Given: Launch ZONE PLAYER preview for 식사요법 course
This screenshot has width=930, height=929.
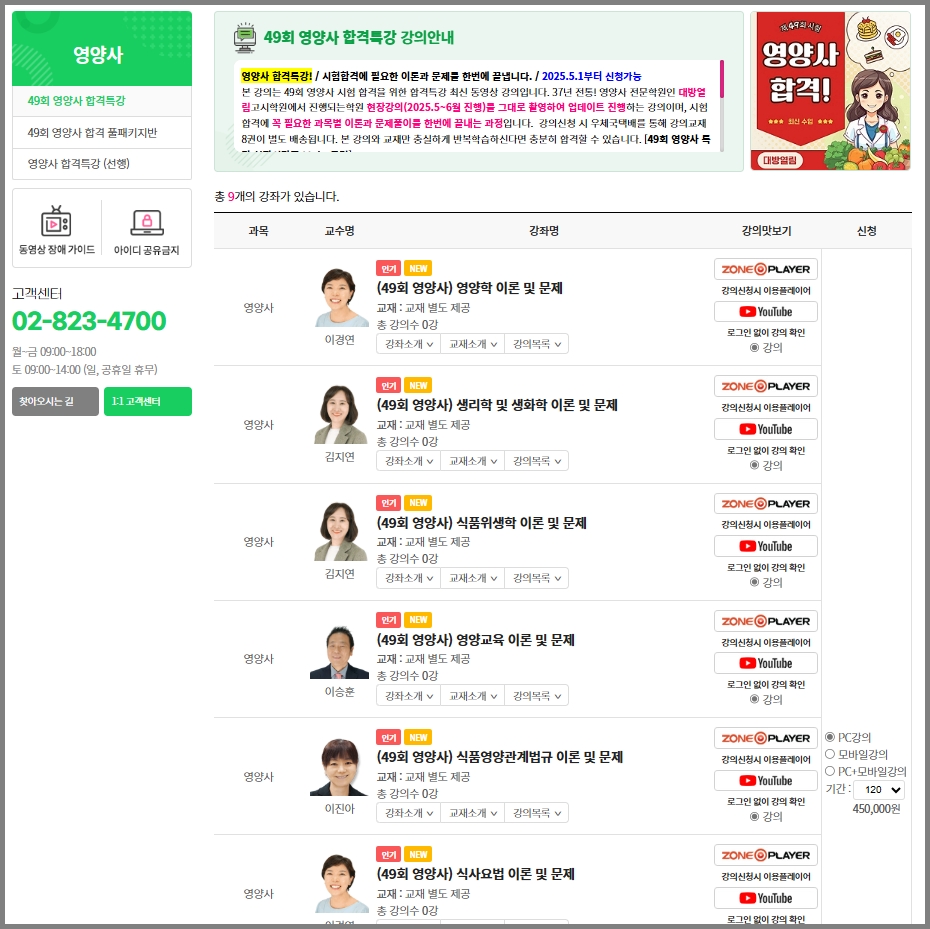Looking at the screenshot, I should pyautogui.click(x=766, y=855).
